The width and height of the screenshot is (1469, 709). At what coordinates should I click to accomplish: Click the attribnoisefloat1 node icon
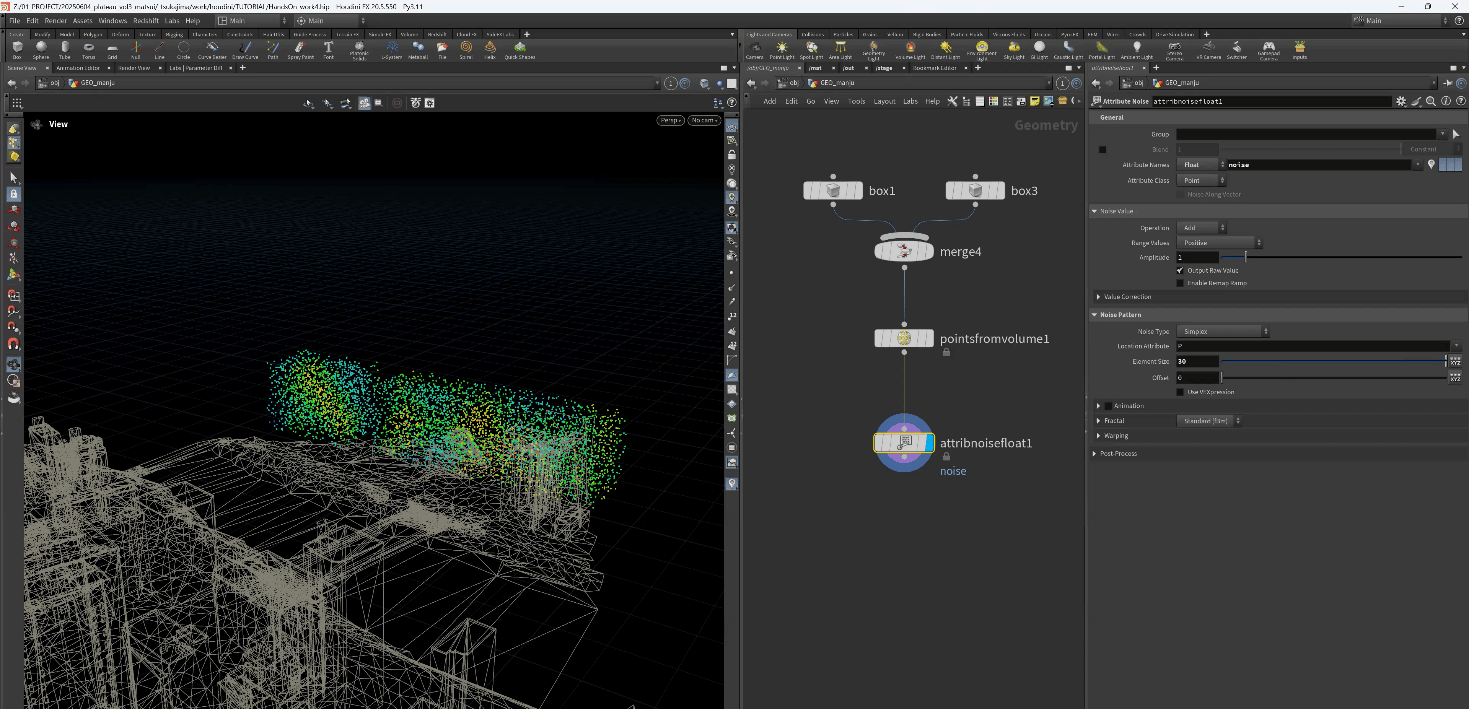pos(904,442)
